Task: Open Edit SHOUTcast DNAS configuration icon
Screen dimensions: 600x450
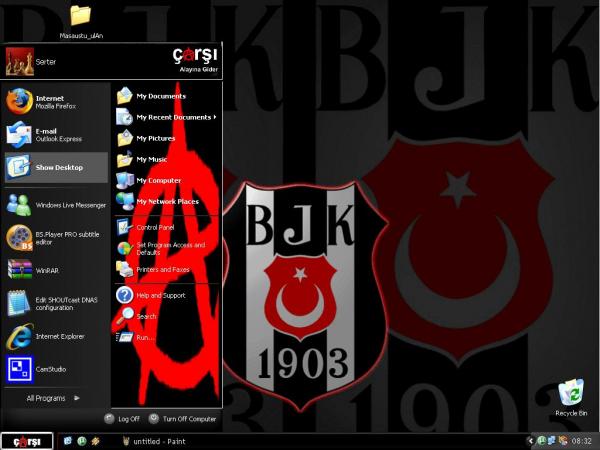Action: [18, 303]
